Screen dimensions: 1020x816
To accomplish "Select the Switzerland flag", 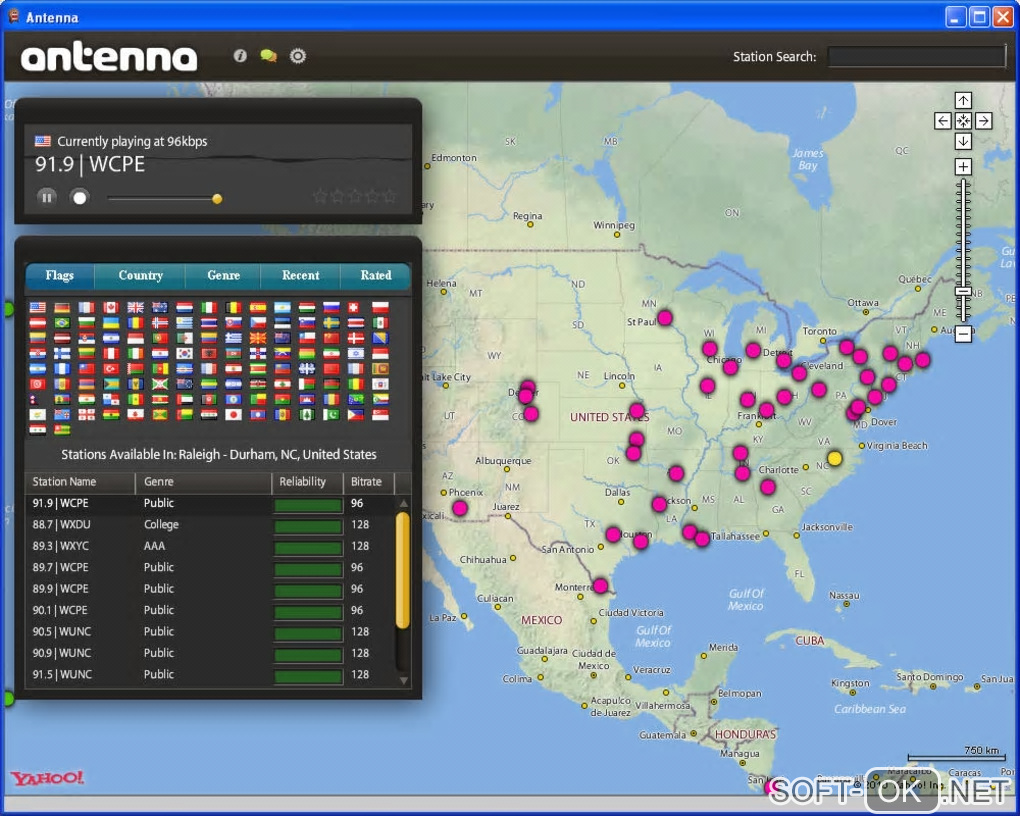I will click(354, 308).
